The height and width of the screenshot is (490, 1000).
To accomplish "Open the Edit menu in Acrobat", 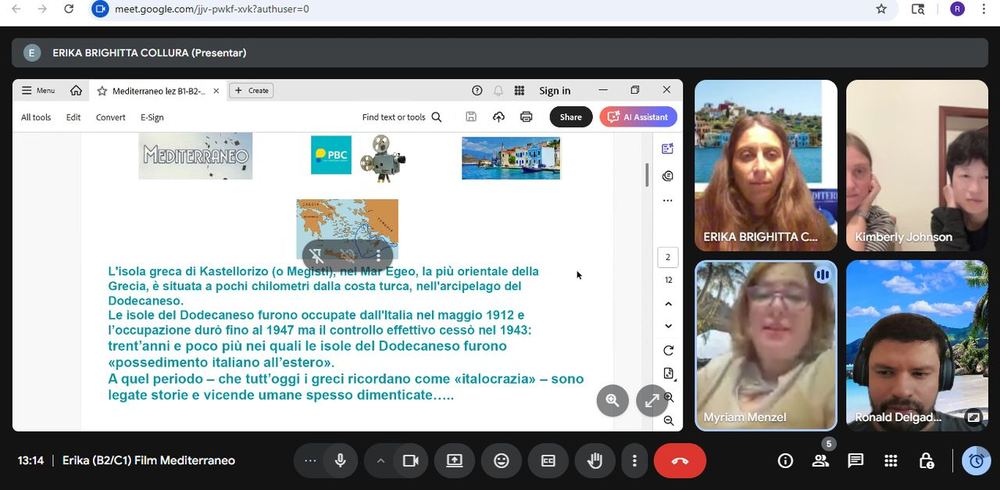I will pos(73,117).
